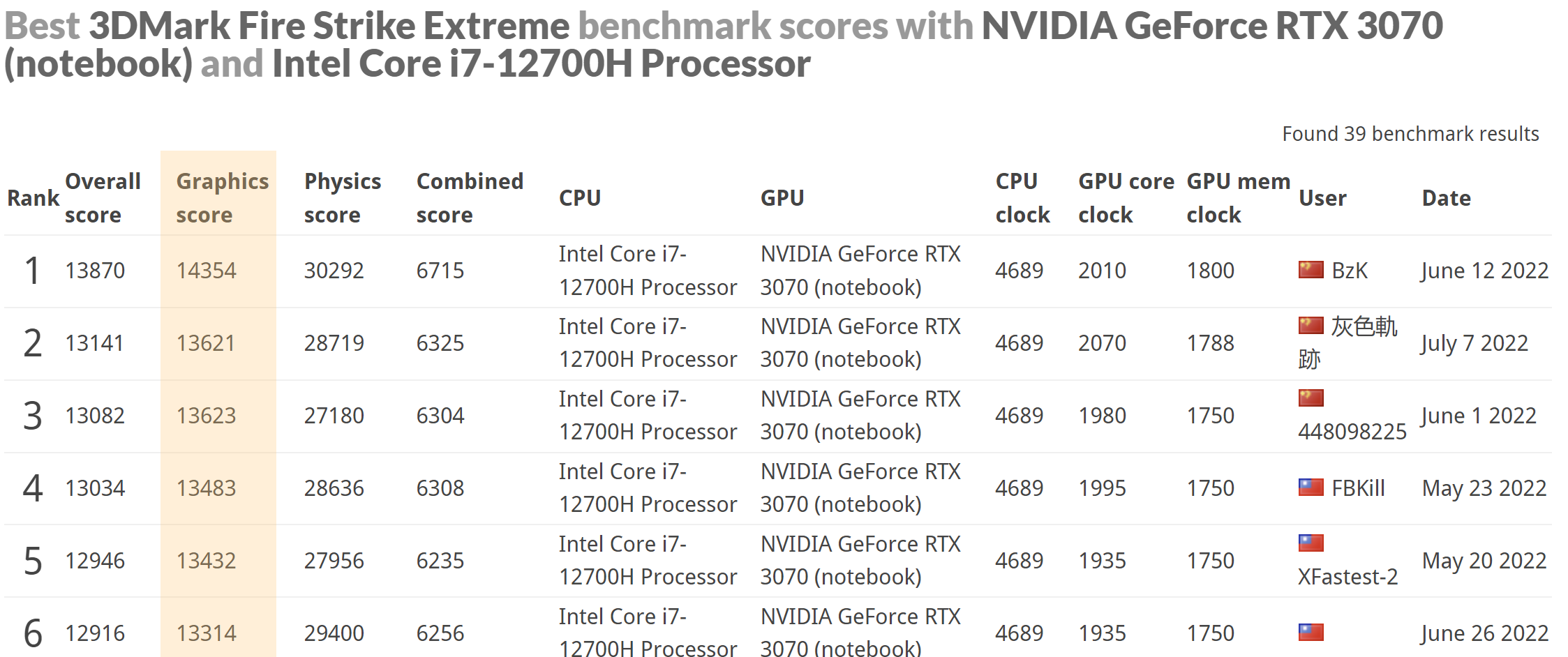The height and width of the screenshot is (657, 1568).
Task: Click the flag above user 448098225
Action: 1311,398
